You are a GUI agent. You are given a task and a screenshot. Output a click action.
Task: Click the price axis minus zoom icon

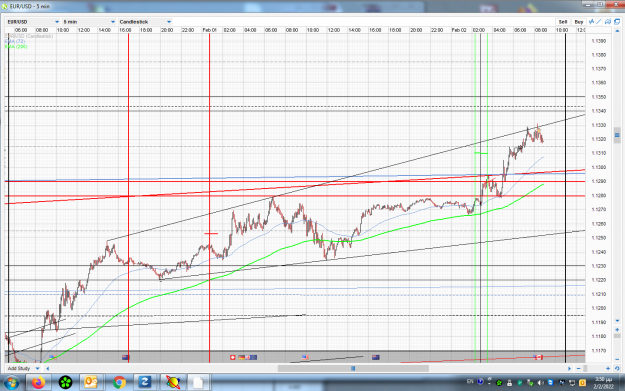(617, 360)
